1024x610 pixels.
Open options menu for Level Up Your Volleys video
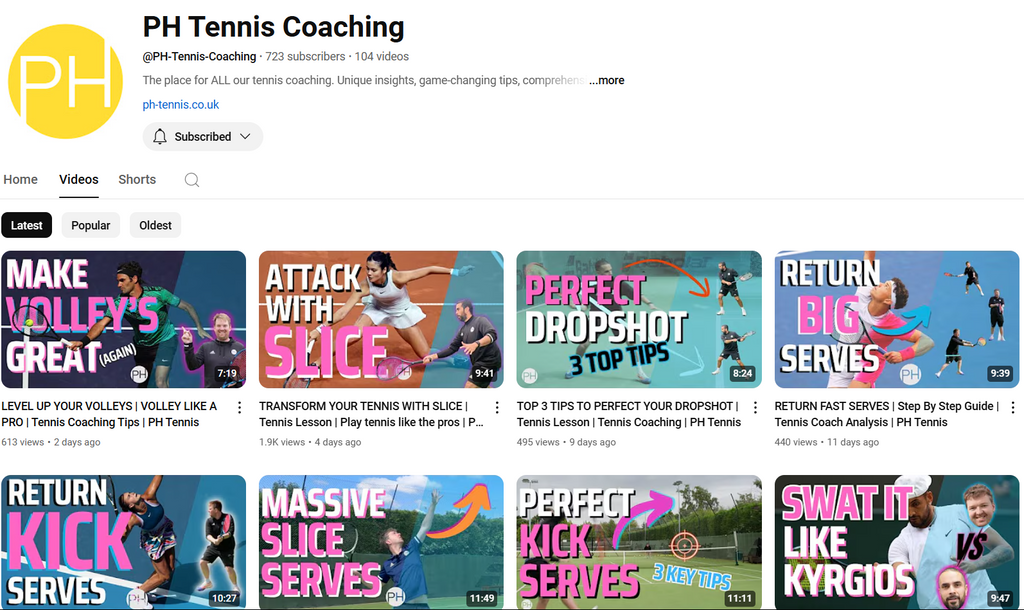(240, 408)
